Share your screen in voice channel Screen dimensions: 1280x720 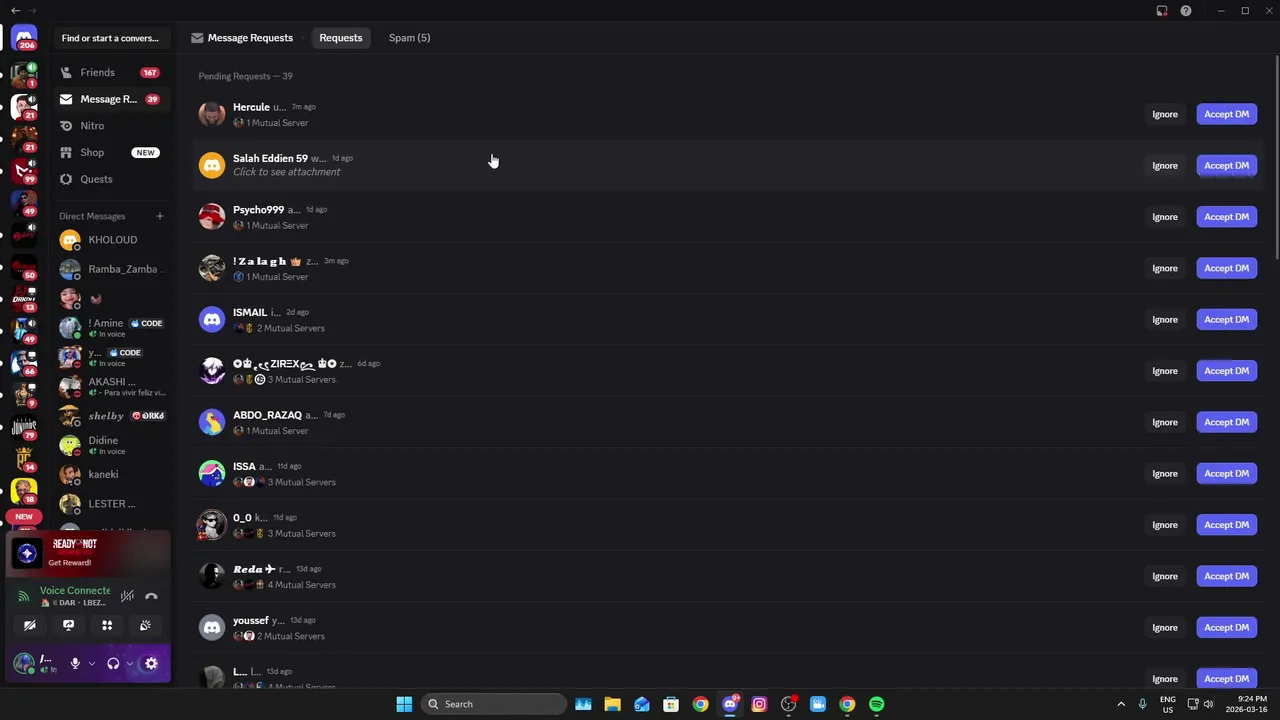click(x=68, y=625)
